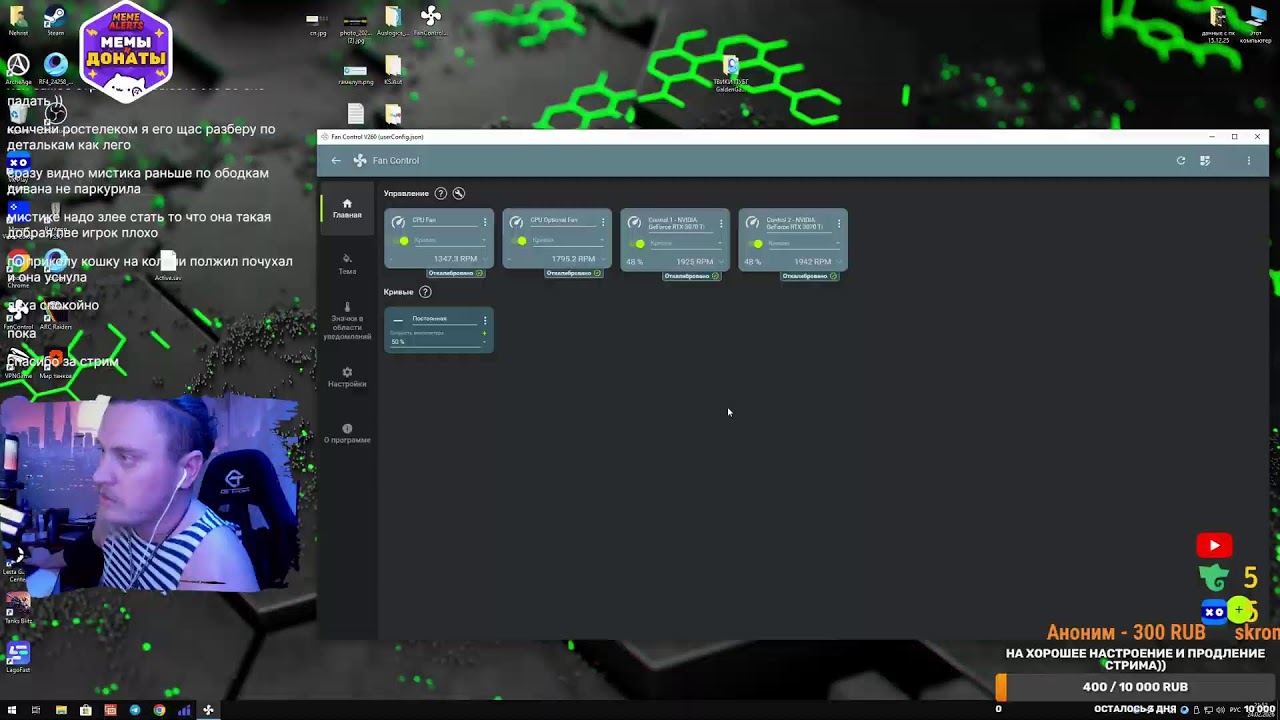Screen dimensions: 1280x720
Task: Click the Постоянная curve name field
Action: point(443,319)
